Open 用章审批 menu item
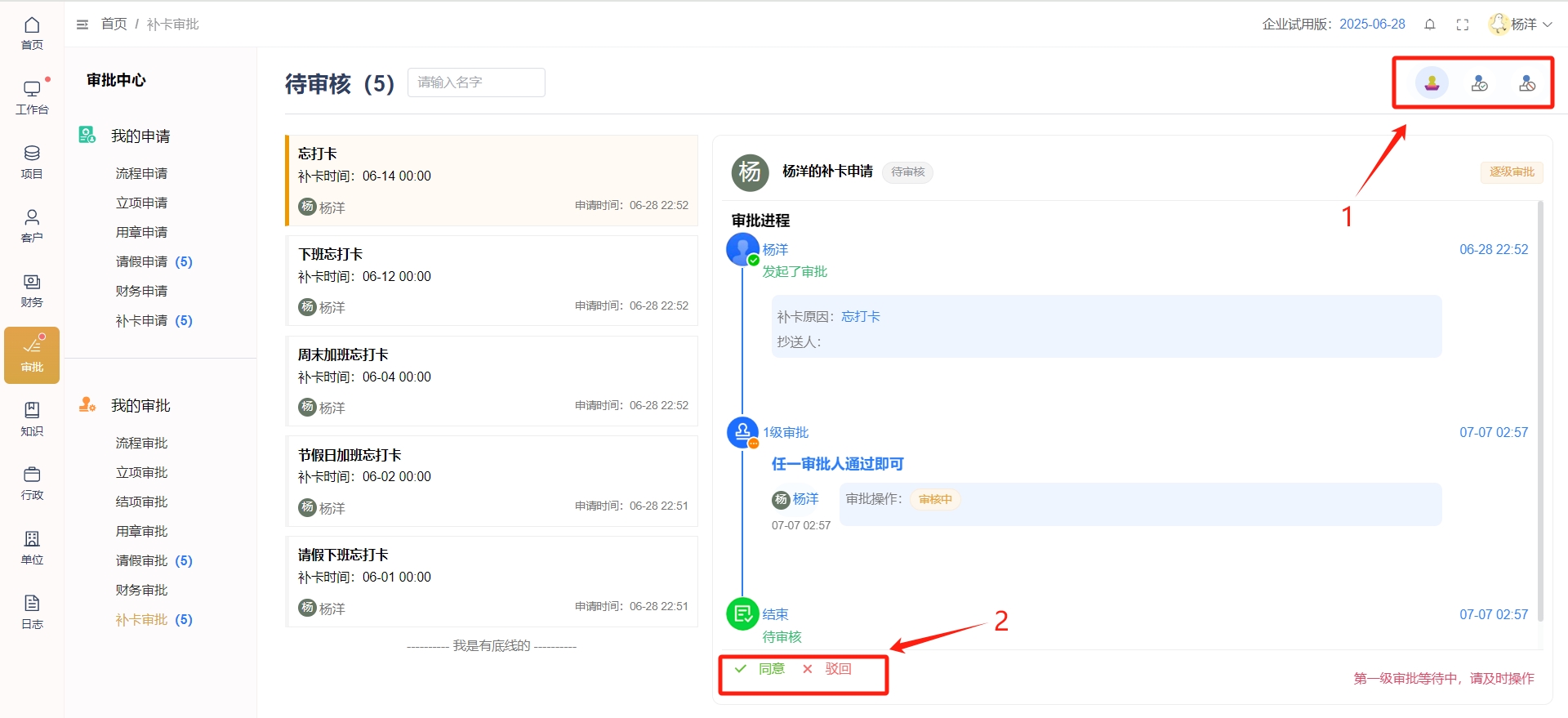The image size is (1568, 718). (x=141, y=531)
